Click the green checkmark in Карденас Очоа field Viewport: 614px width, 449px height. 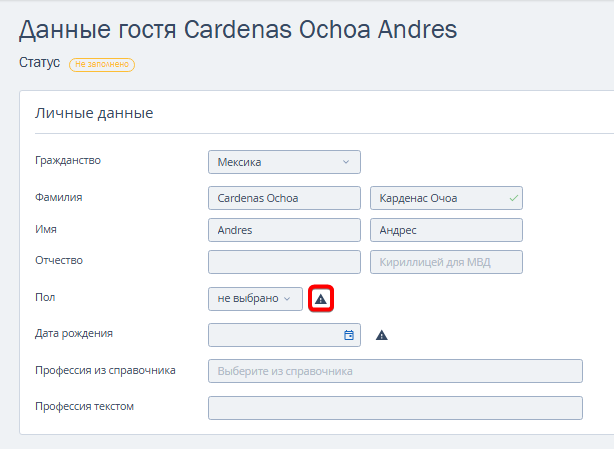pos(514,198)
